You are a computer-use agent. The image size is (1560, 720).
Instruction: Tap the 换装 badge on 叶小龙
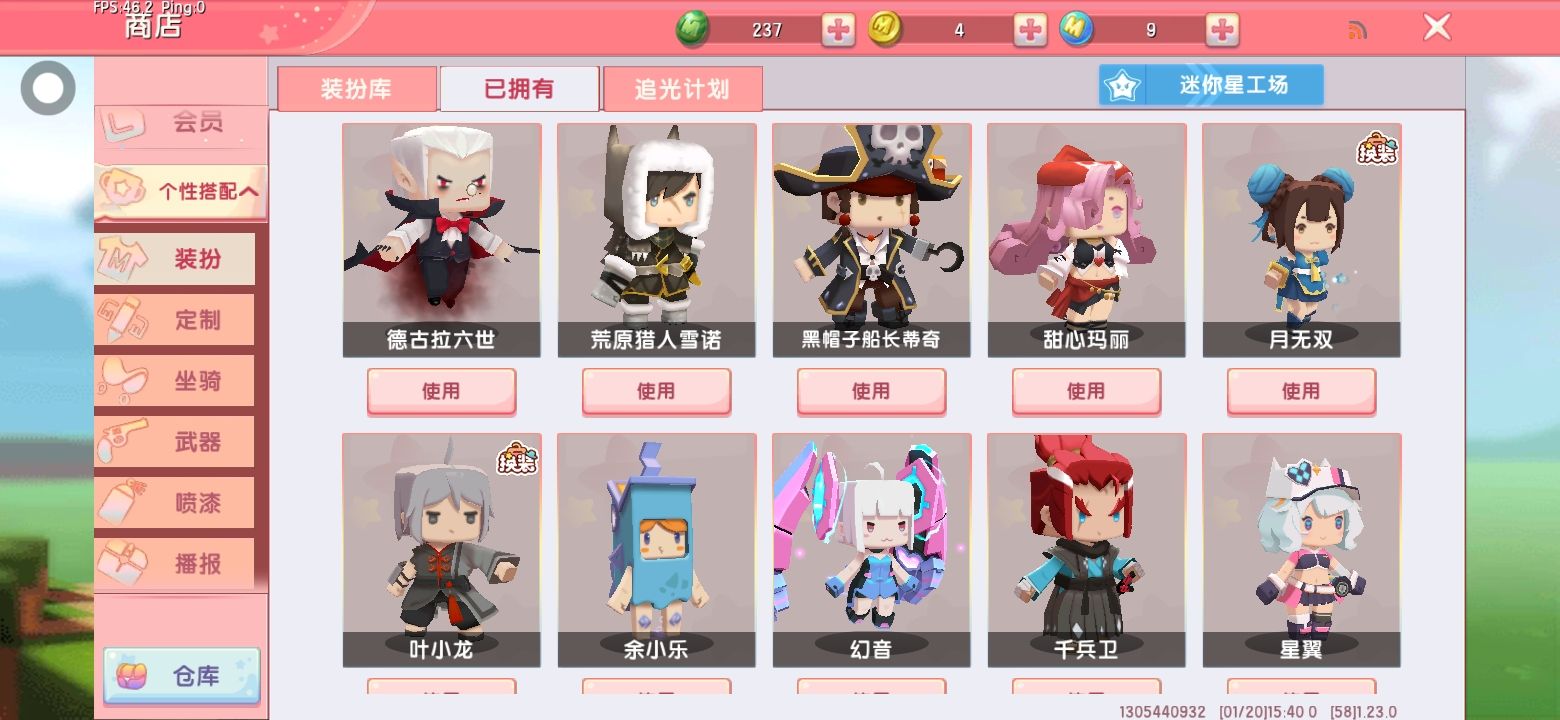[x=517, y=458]
